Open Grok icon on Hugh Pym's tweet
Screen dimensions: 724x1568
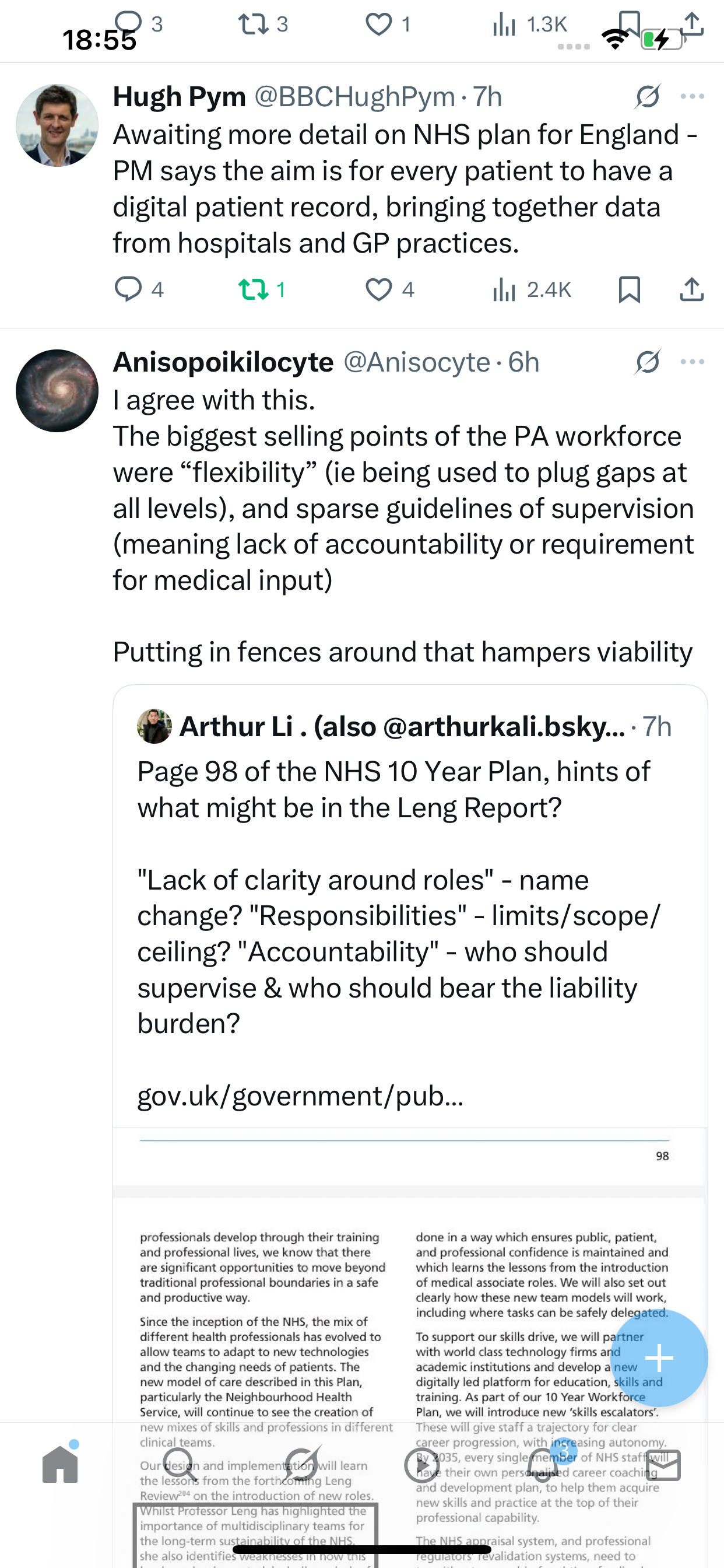pyautogui.click(x=647, y=96)
